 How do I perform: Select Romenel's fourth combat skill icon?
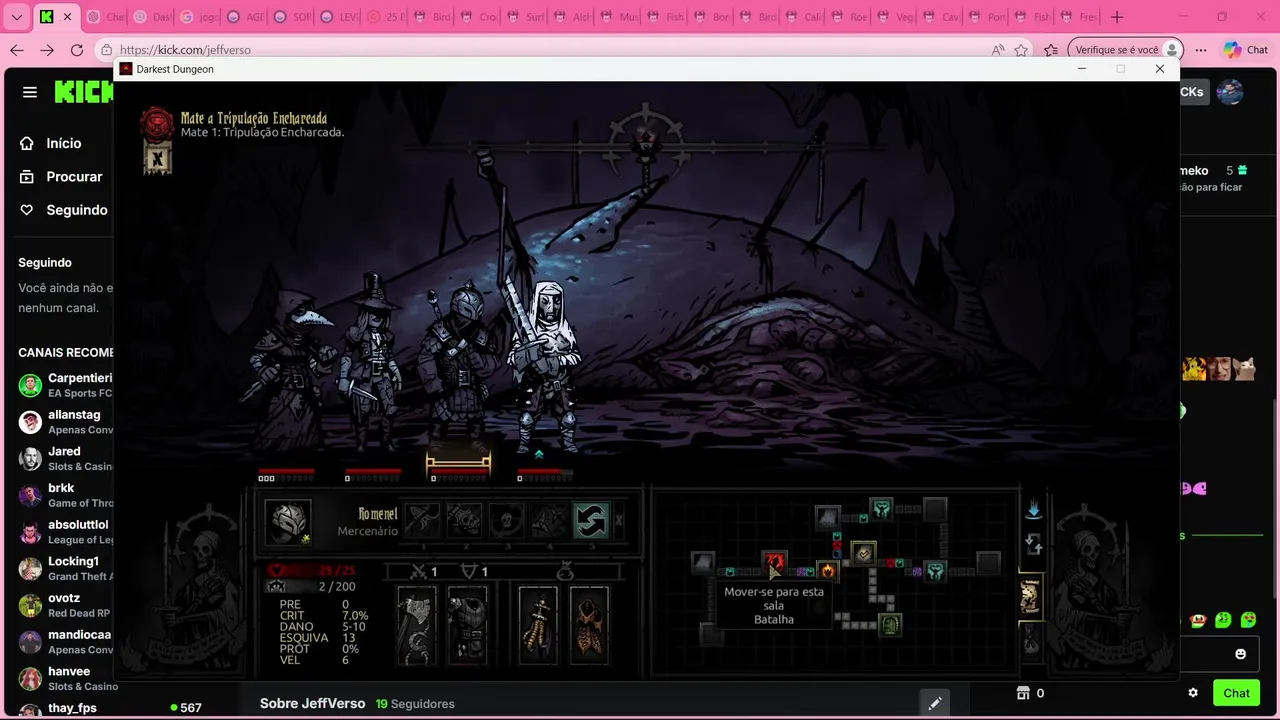pyautogui.click(x=548, y=520)
